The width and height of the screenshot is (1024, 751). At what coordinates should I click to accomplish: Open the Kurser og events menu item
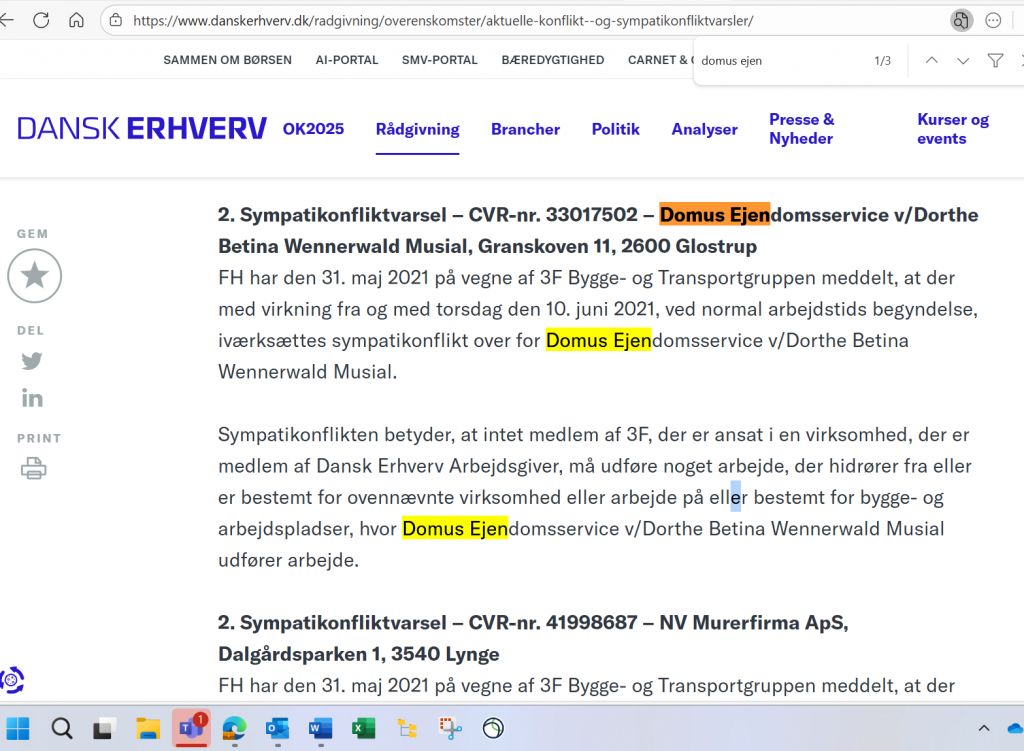[953, 129]
